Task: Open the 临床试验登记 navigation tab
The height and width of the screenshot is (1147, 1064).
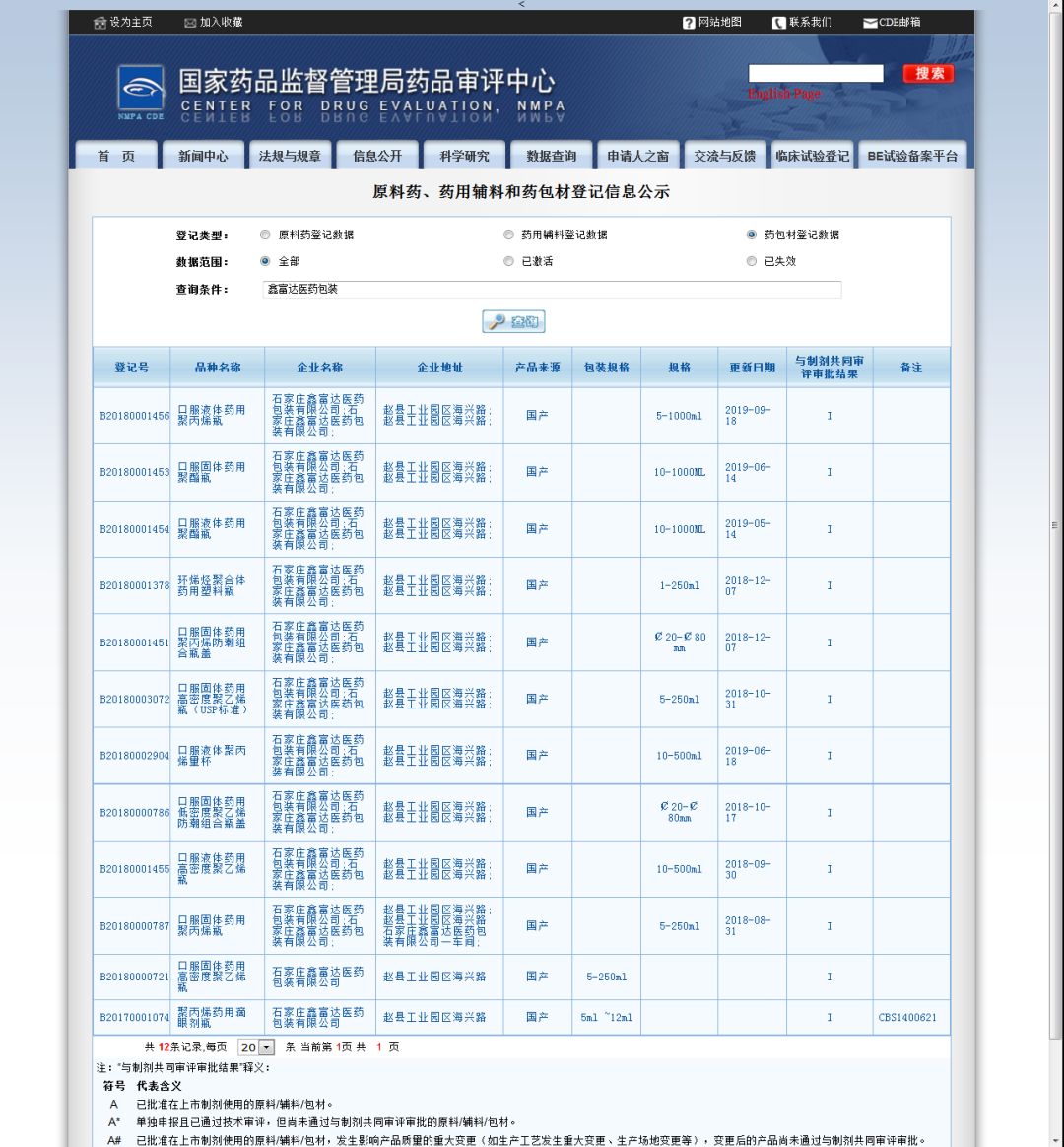Action: [x=813, y=155]
